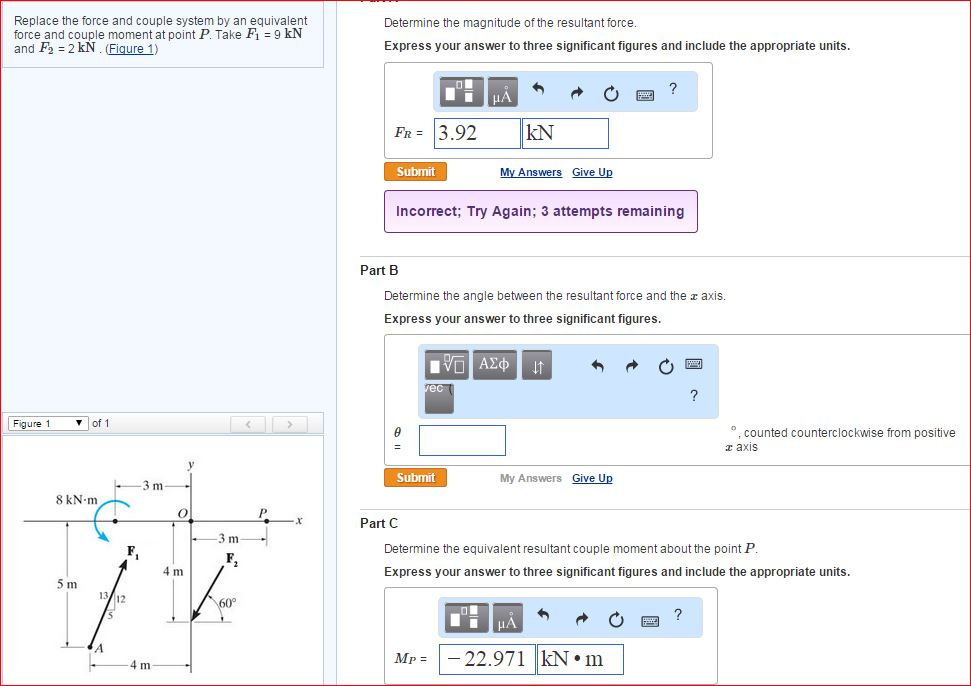Viewport: 971px width, 686px height.
Task: Reset the FR answer field
Action: click(611, 91)
